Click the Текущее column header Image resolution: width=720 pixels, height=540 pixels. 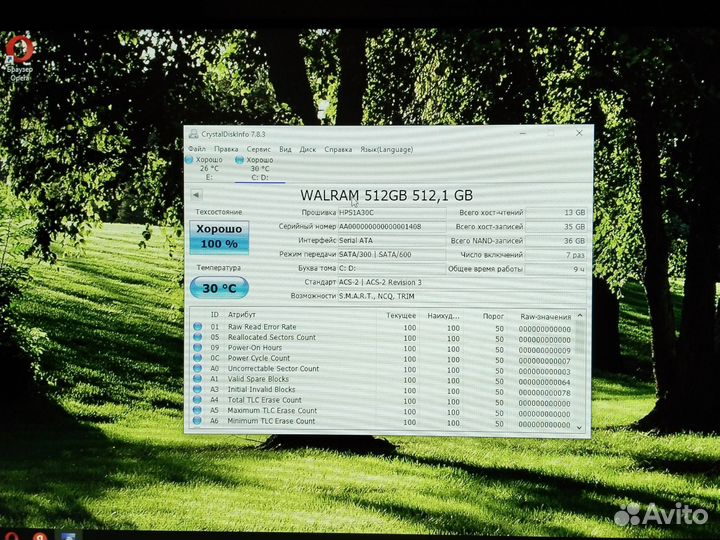[x=401, y=315]
